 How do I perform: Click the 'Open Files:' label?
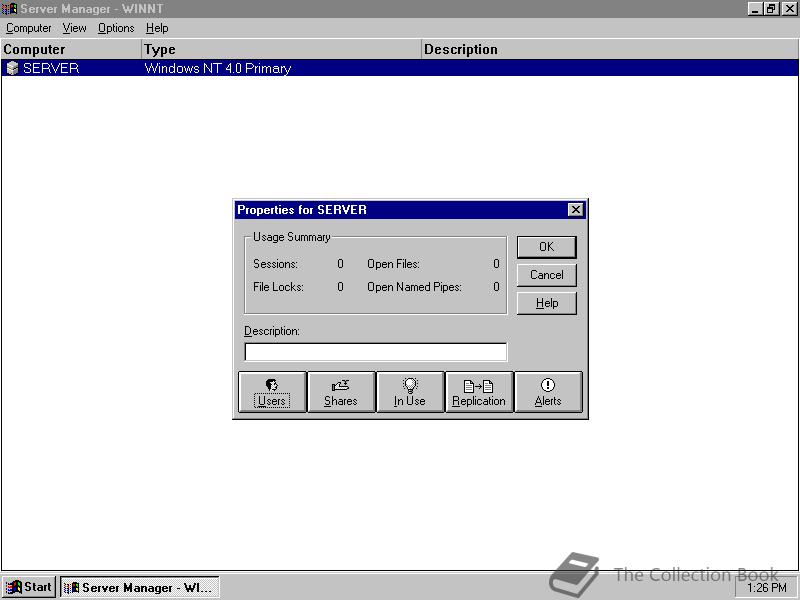coord(393,264)
